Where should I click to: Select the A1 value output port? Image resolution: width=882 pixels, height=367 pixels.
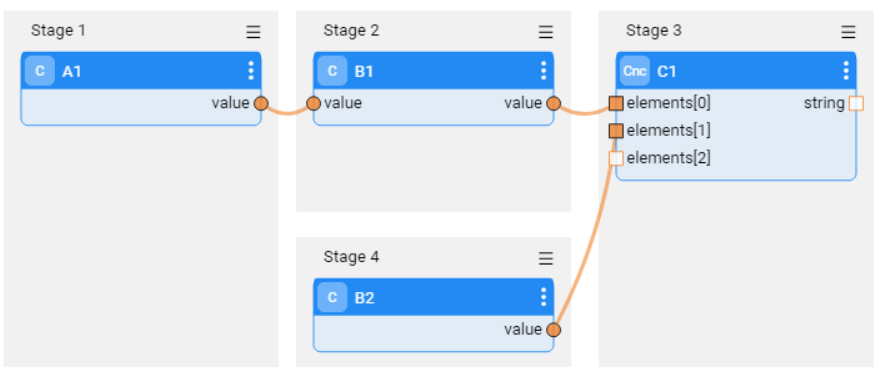pyautogui.click(x=261, y=104)
